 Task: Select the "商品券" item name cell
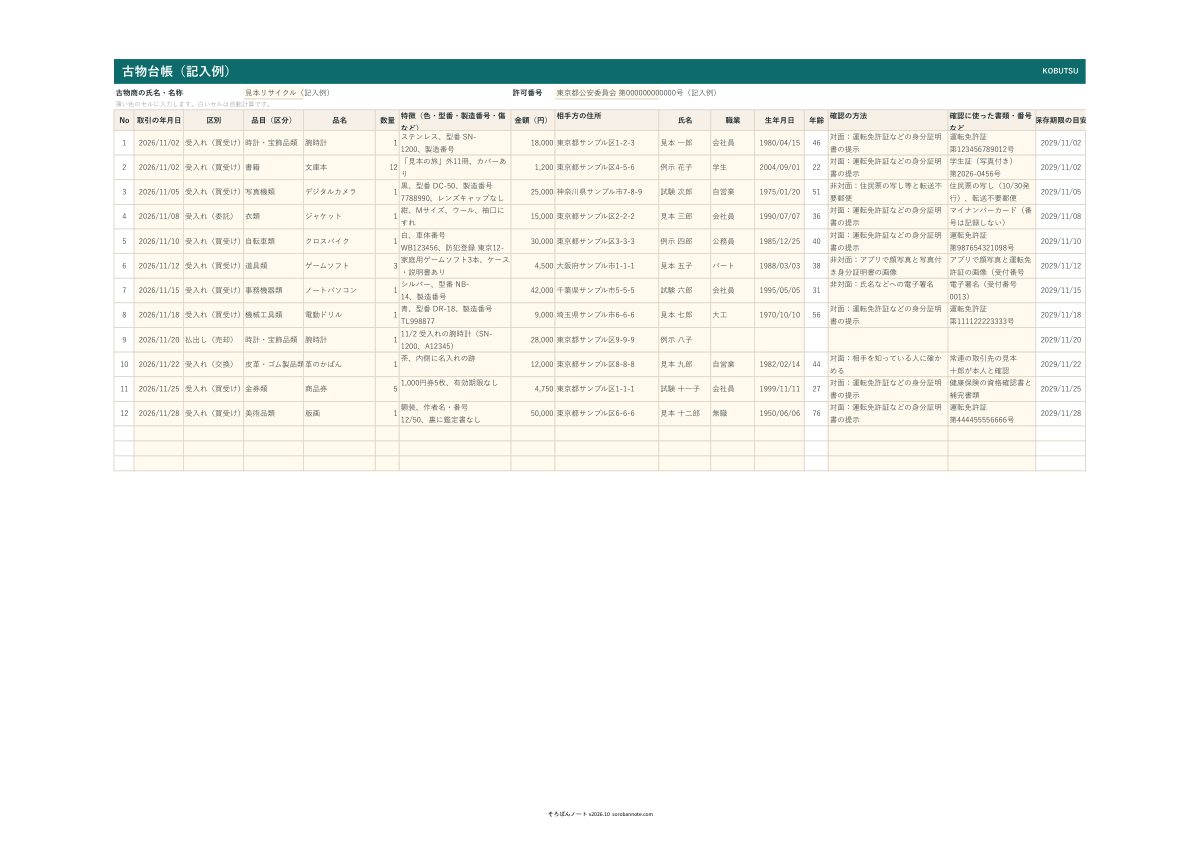(x=339, y=389)
